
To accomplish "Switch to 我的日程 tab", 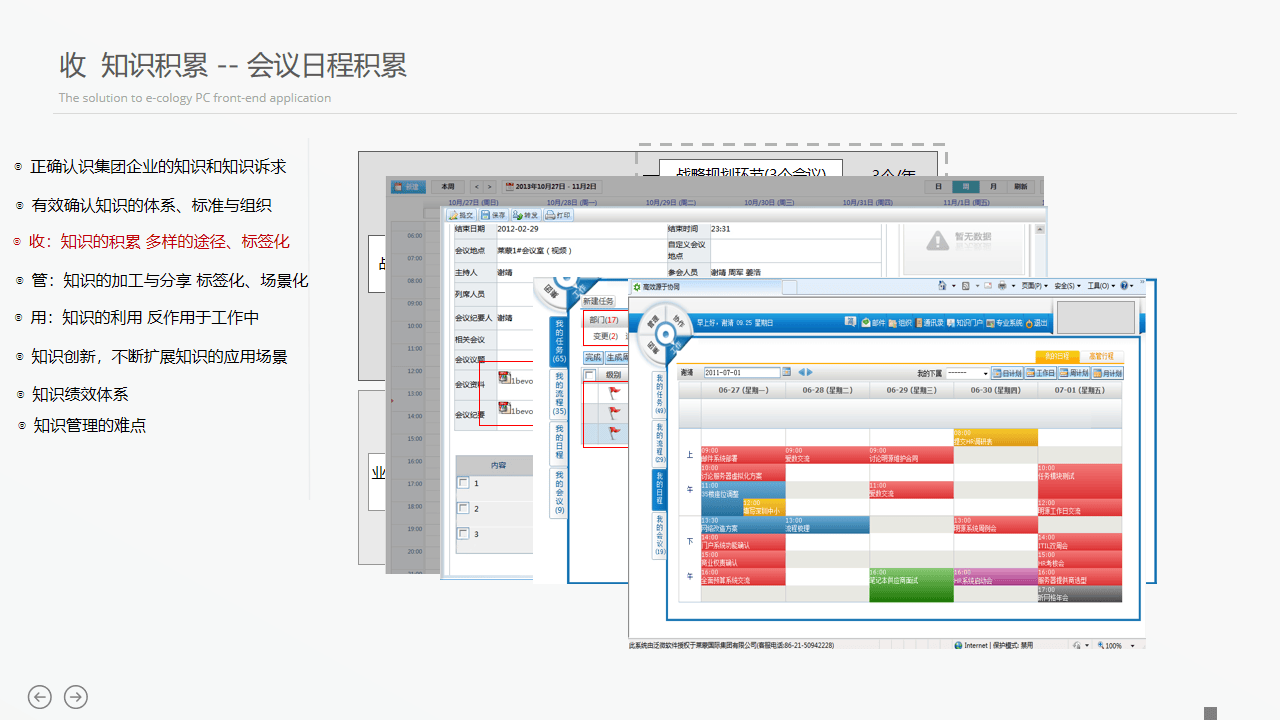I will click(1057, 356).
